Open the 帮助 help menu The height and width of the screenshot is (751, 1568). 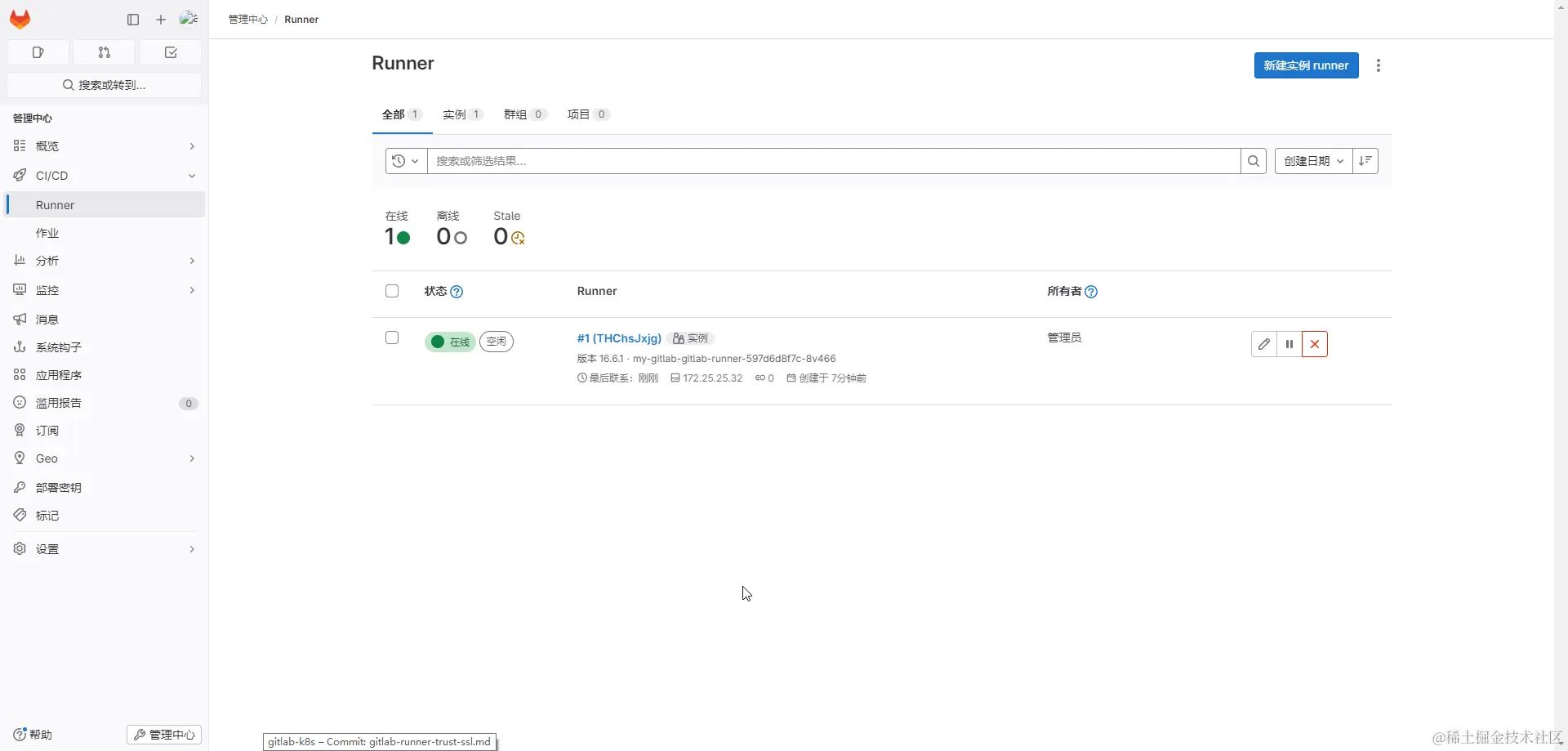(33, 735)
